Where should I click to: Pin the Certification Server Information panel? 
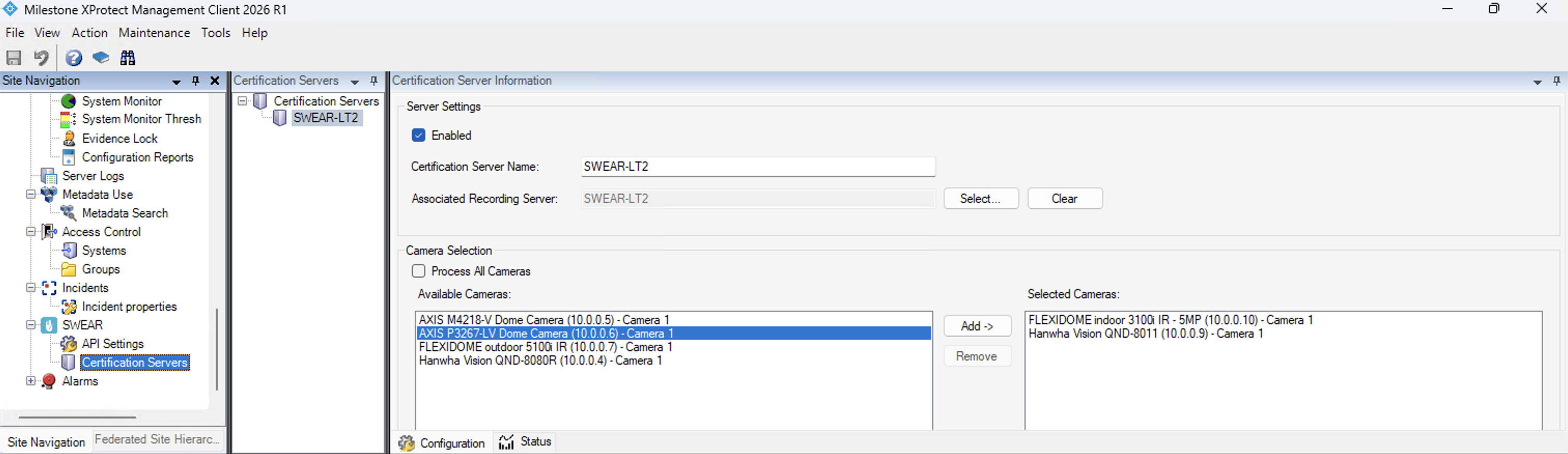coord(1557,80)
